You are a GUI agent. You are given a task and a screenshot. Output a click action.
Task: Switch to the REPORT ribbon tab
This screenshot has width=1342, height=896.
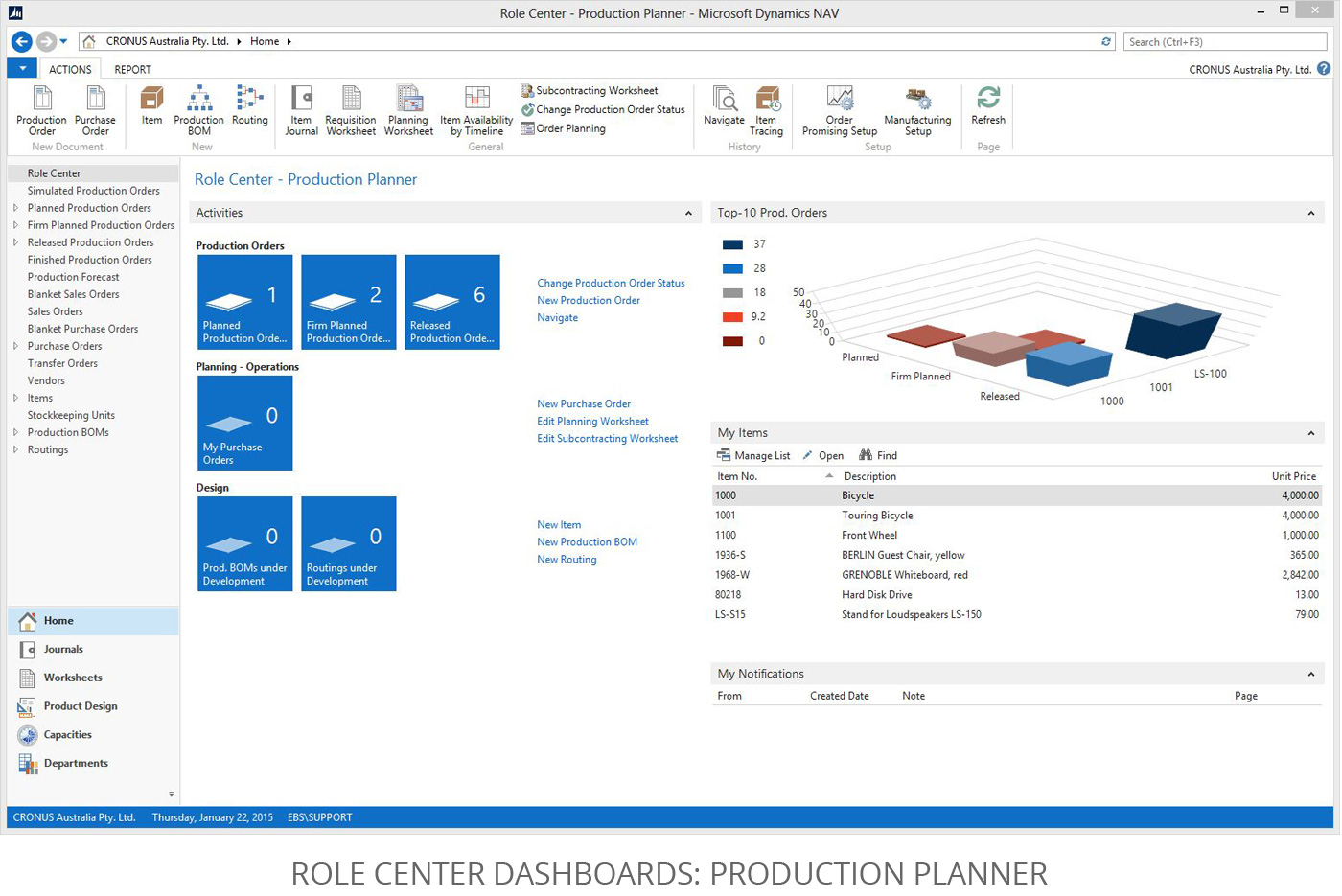pos(132,69)
